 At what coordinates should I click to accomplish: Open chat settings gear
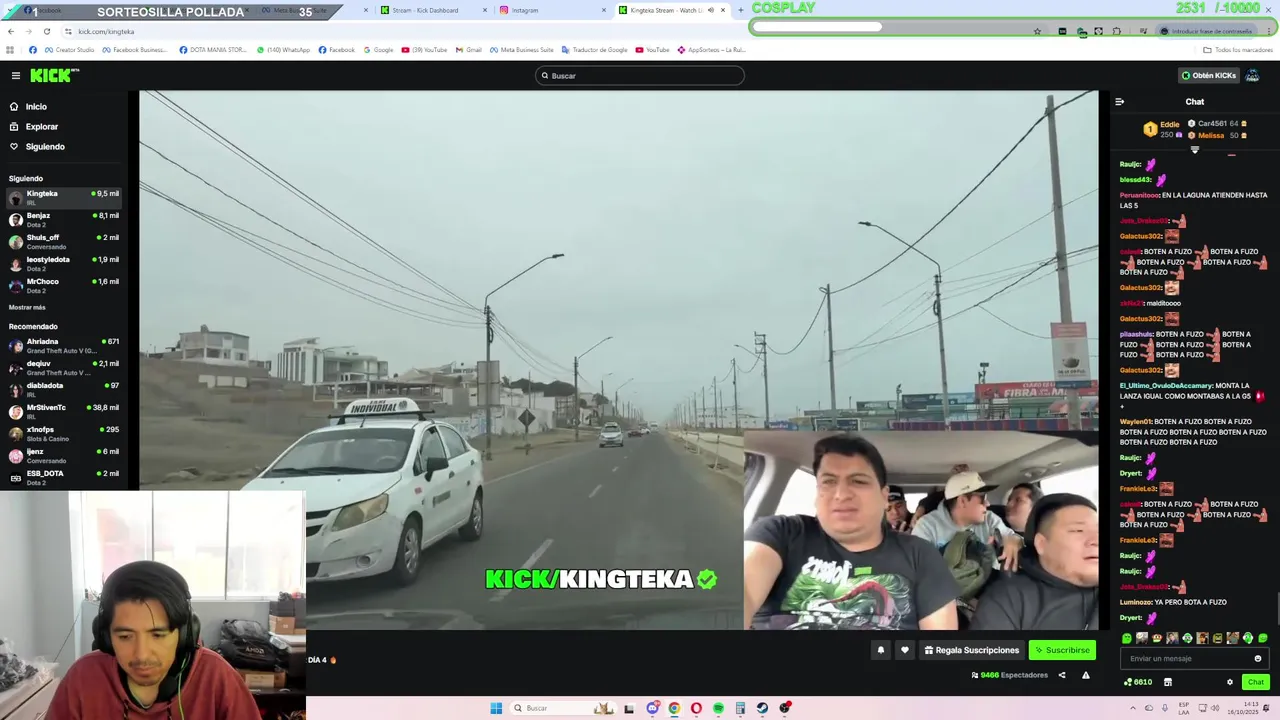[1230, 682]
